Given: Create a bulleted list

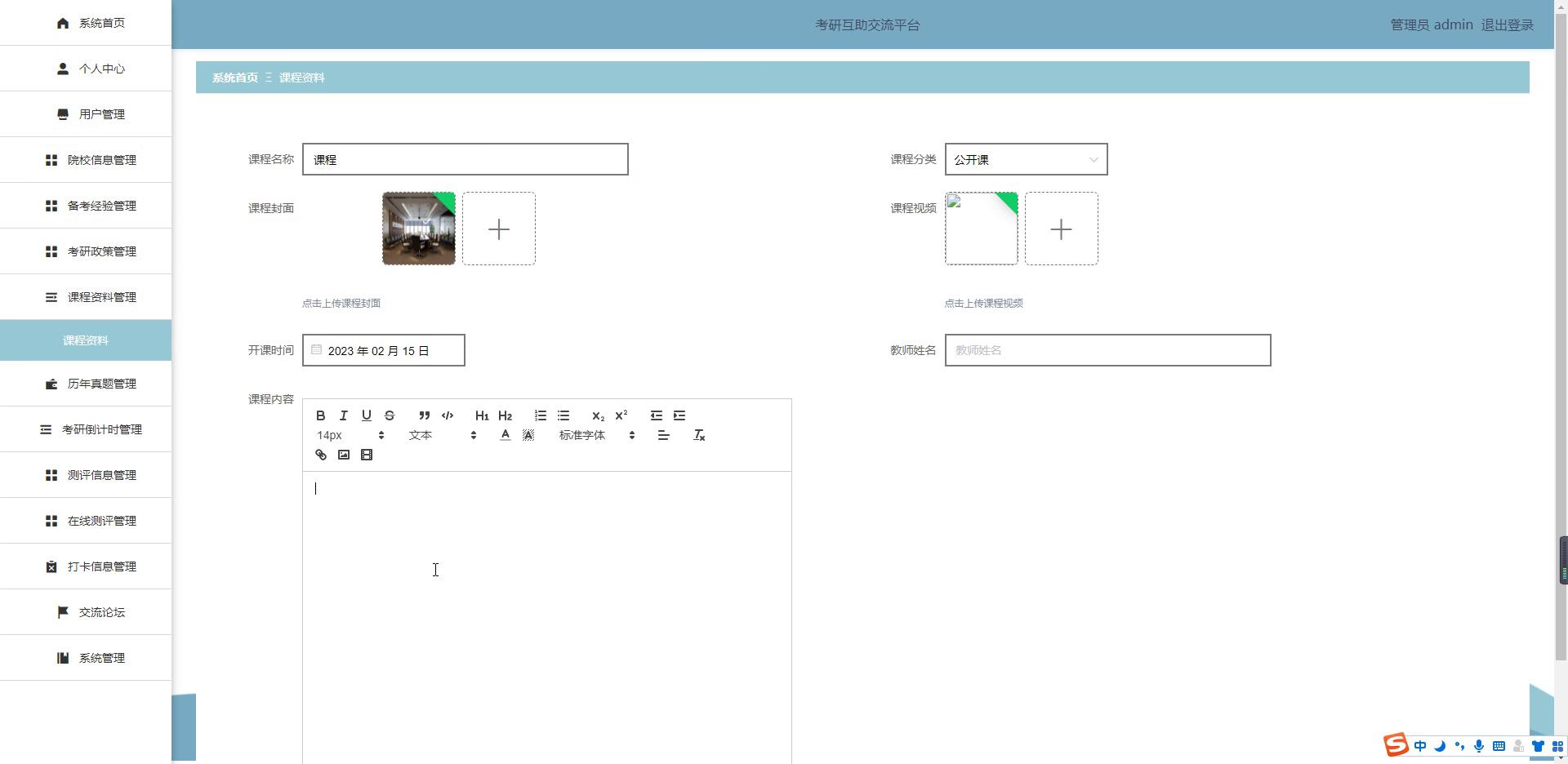Looking at the screenshot, I should (x=563, y=415).
